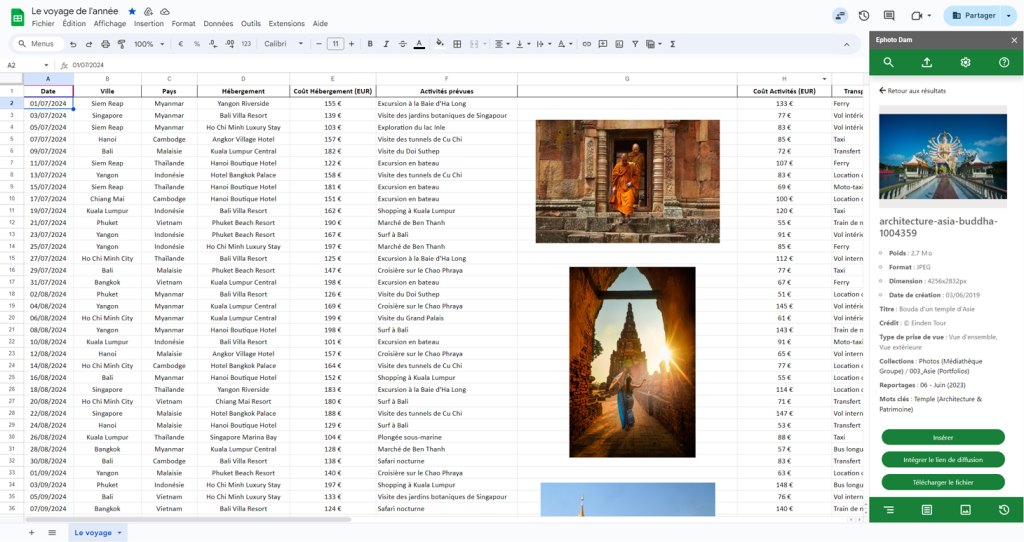Open the functions sigma menu

point(672,44)
